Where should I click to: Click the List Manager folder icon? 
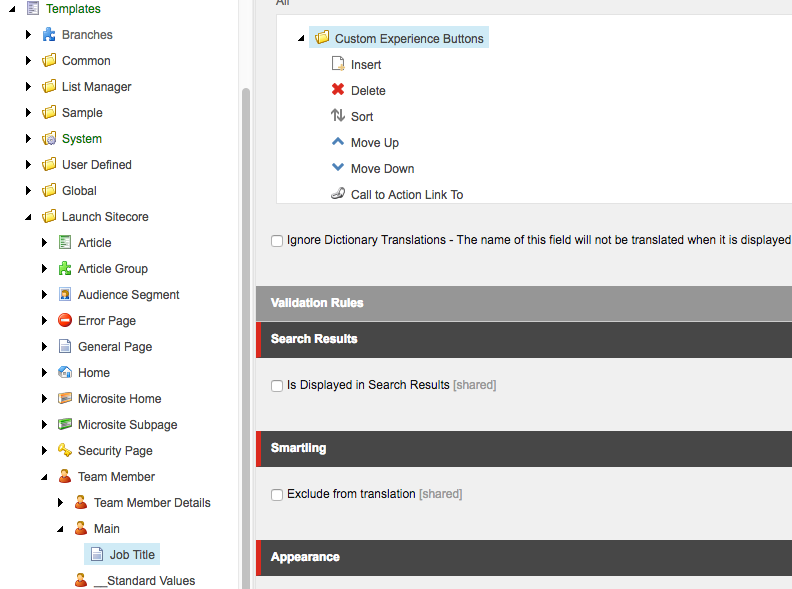(49, 86)
